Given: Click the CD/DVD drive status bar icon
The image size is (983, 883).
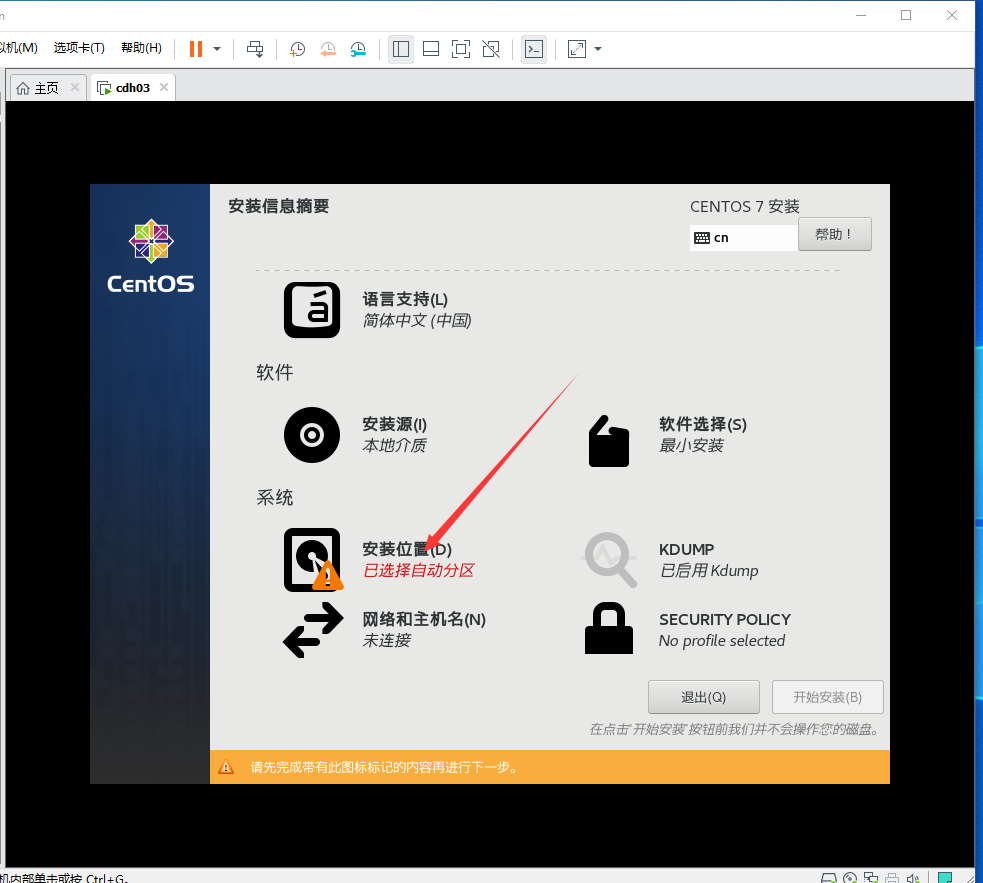Looking at the screenshot, I should 849,878.
